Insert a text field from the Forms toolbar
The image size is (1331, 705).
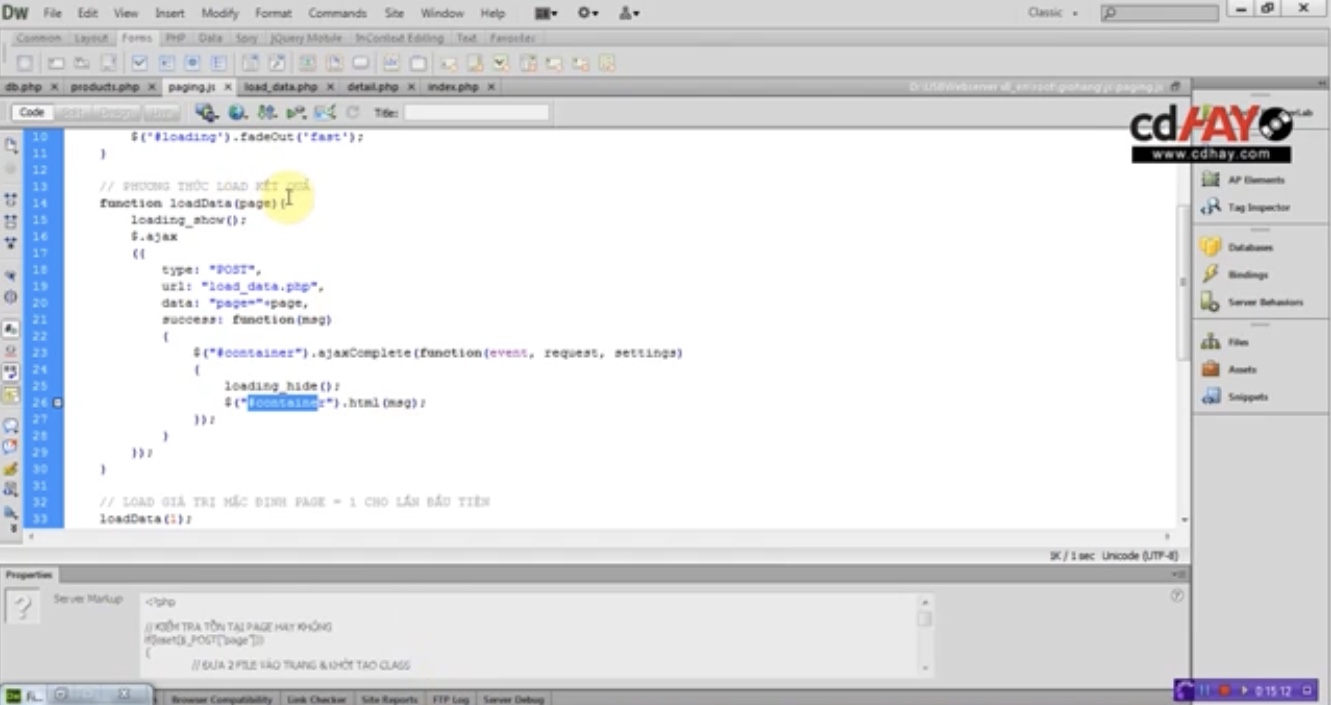pyautogui.click(x=57, y=62)
